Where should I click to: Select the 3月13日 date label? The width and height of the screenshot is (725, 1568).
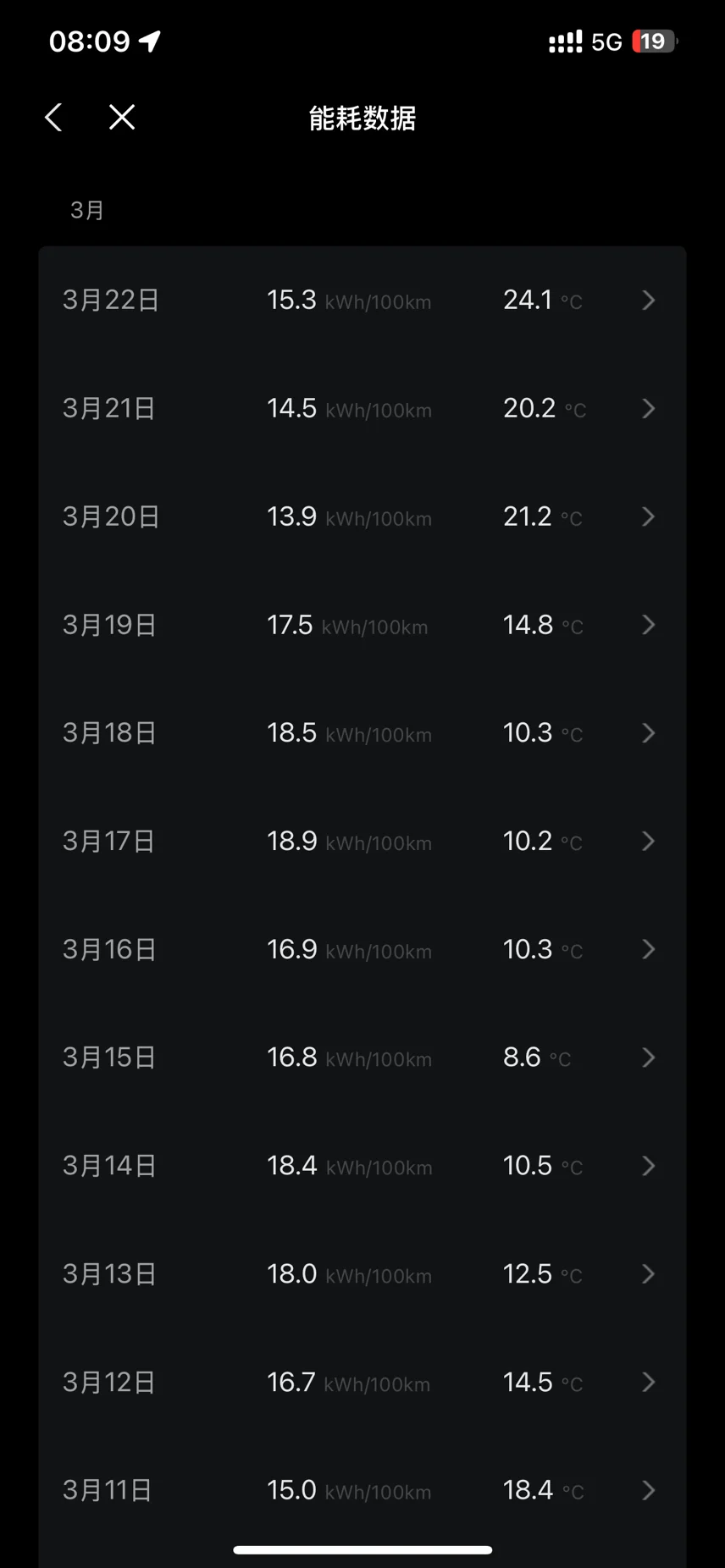pyautogui.click(x=110, y=1274)
